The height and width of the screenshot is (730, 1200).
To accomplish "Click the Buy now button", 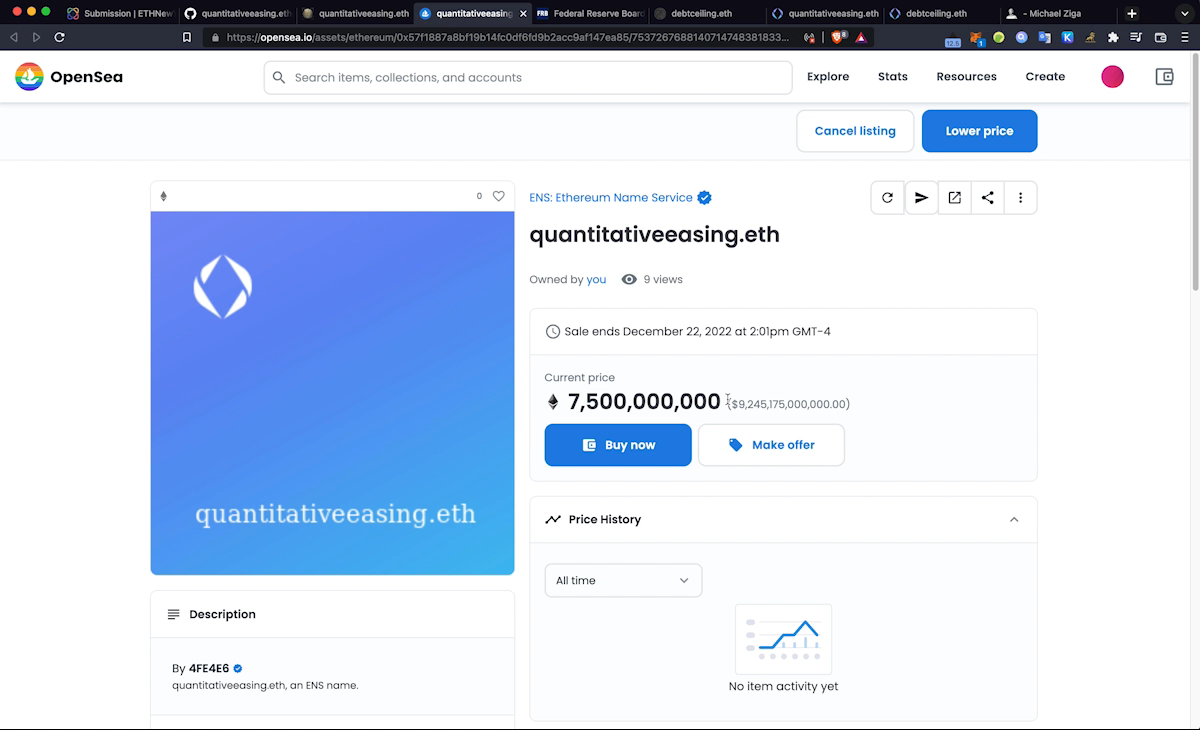I will 618,445.
